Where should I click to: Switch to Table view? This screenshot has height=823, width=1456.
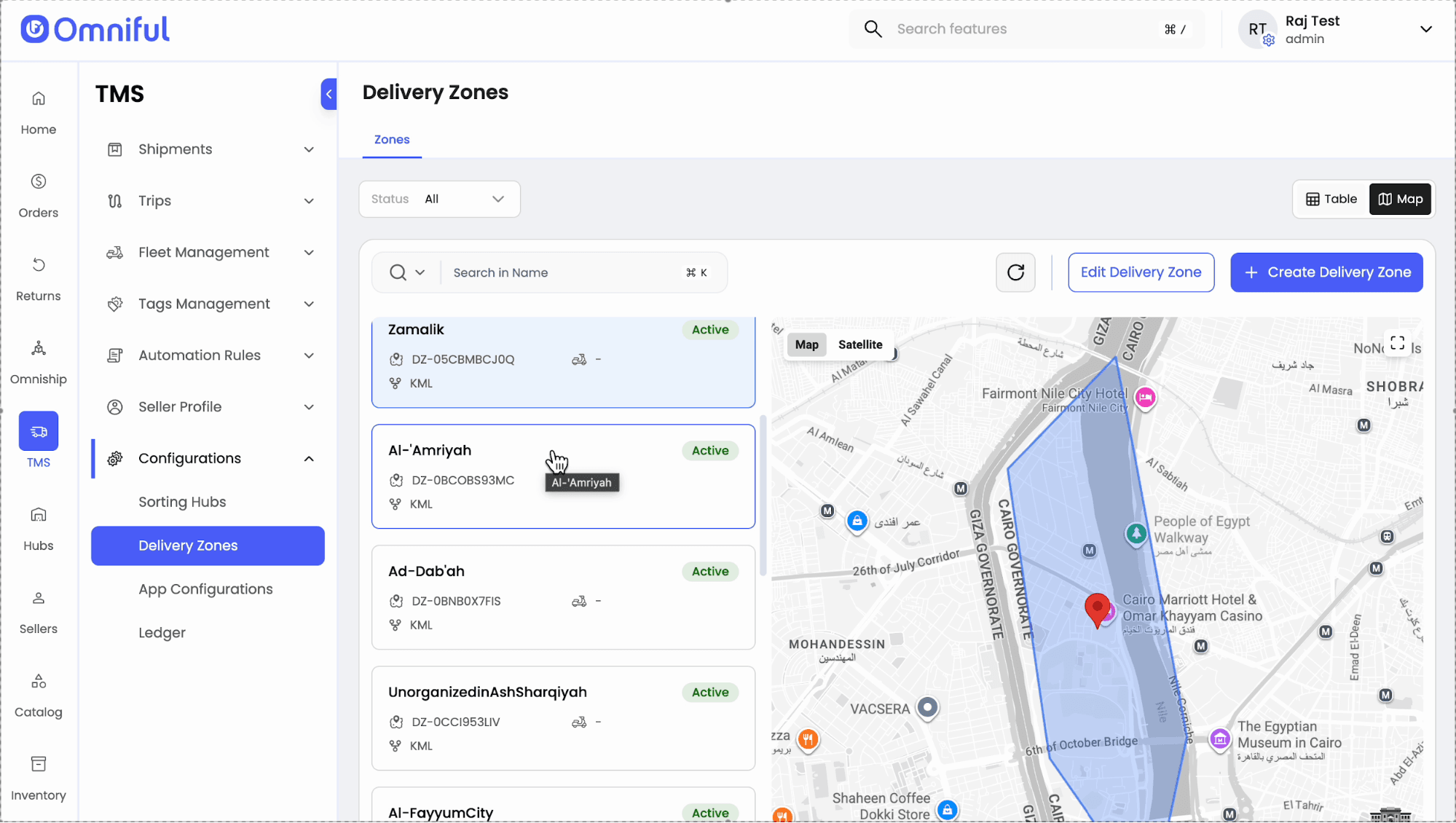(1331, 199)
